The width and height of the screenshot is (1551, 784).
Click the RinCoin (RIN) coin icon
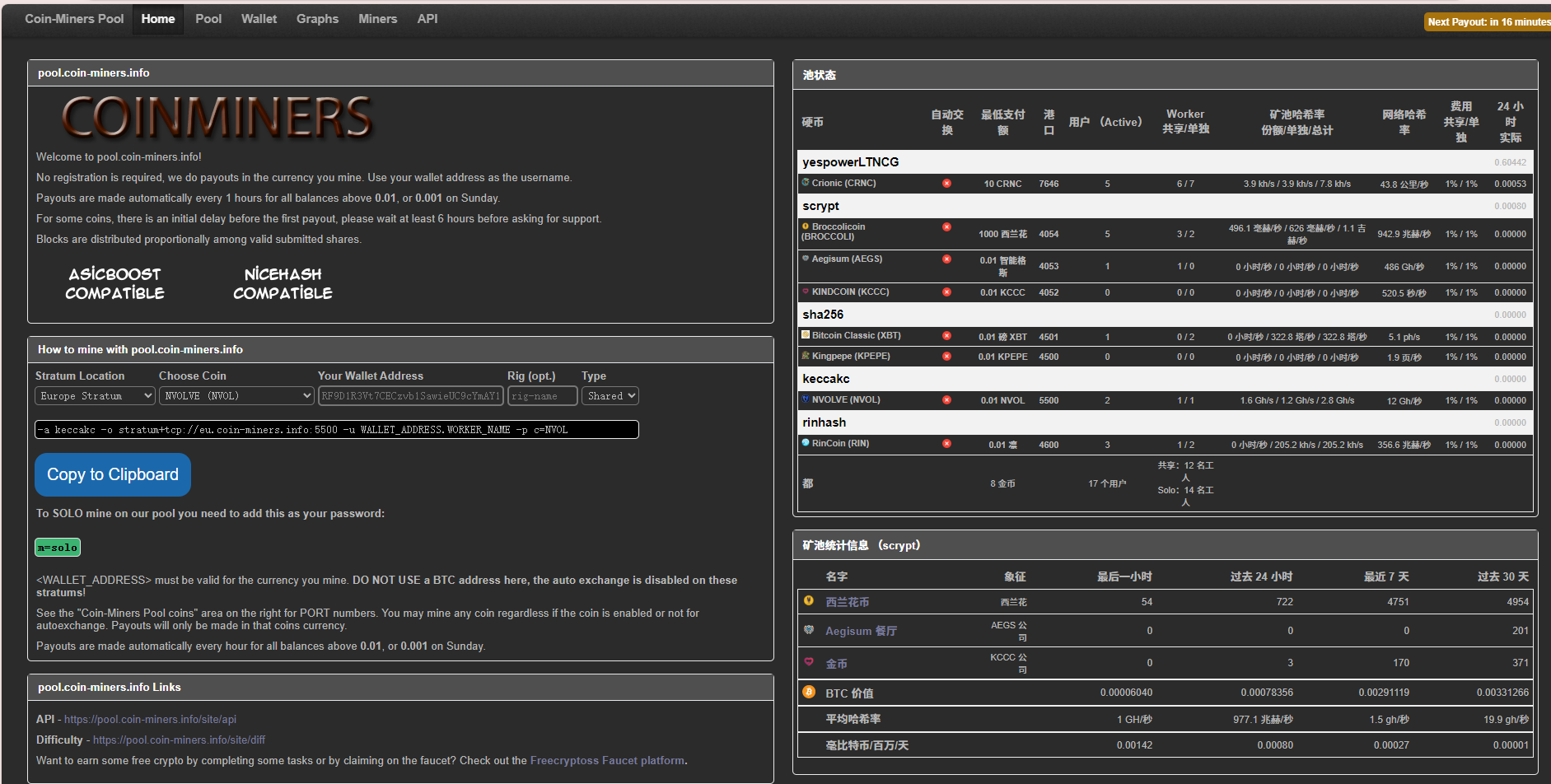[806, 443]
